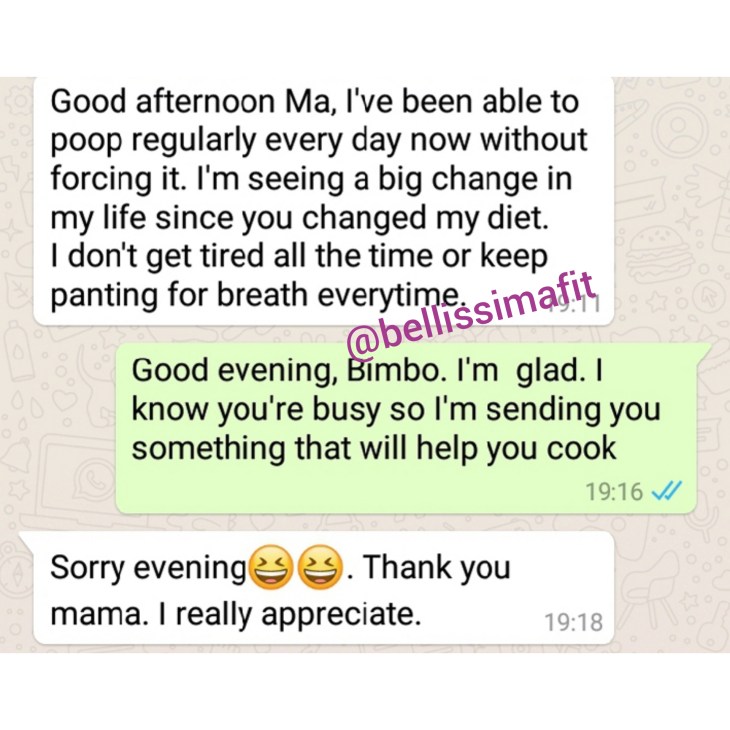Tap the first laughing emoji
The width and height of the screenshot is (730, 730).
tap(271, 567)
